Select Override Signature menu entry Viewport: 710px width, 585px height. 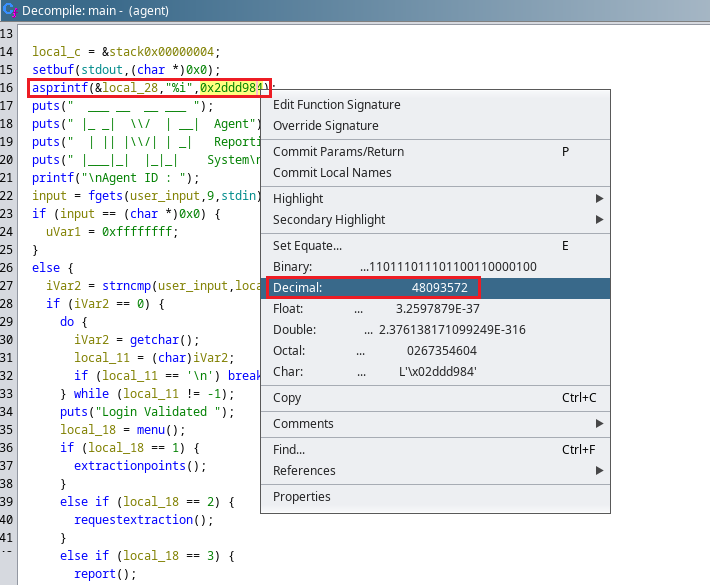click(x=325, y=126)
